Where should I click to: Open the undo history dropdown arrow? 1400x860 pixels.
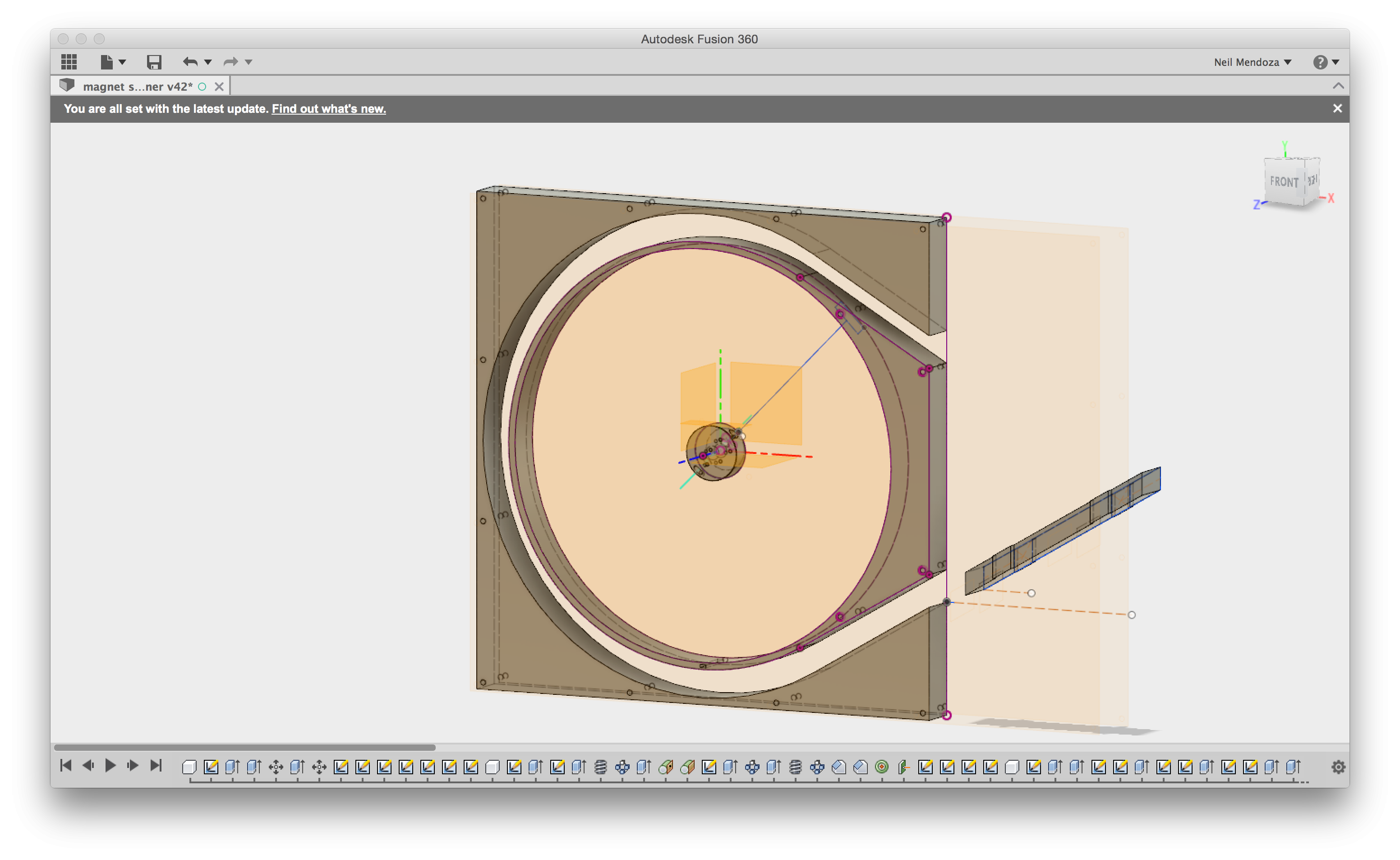point(208,62)
